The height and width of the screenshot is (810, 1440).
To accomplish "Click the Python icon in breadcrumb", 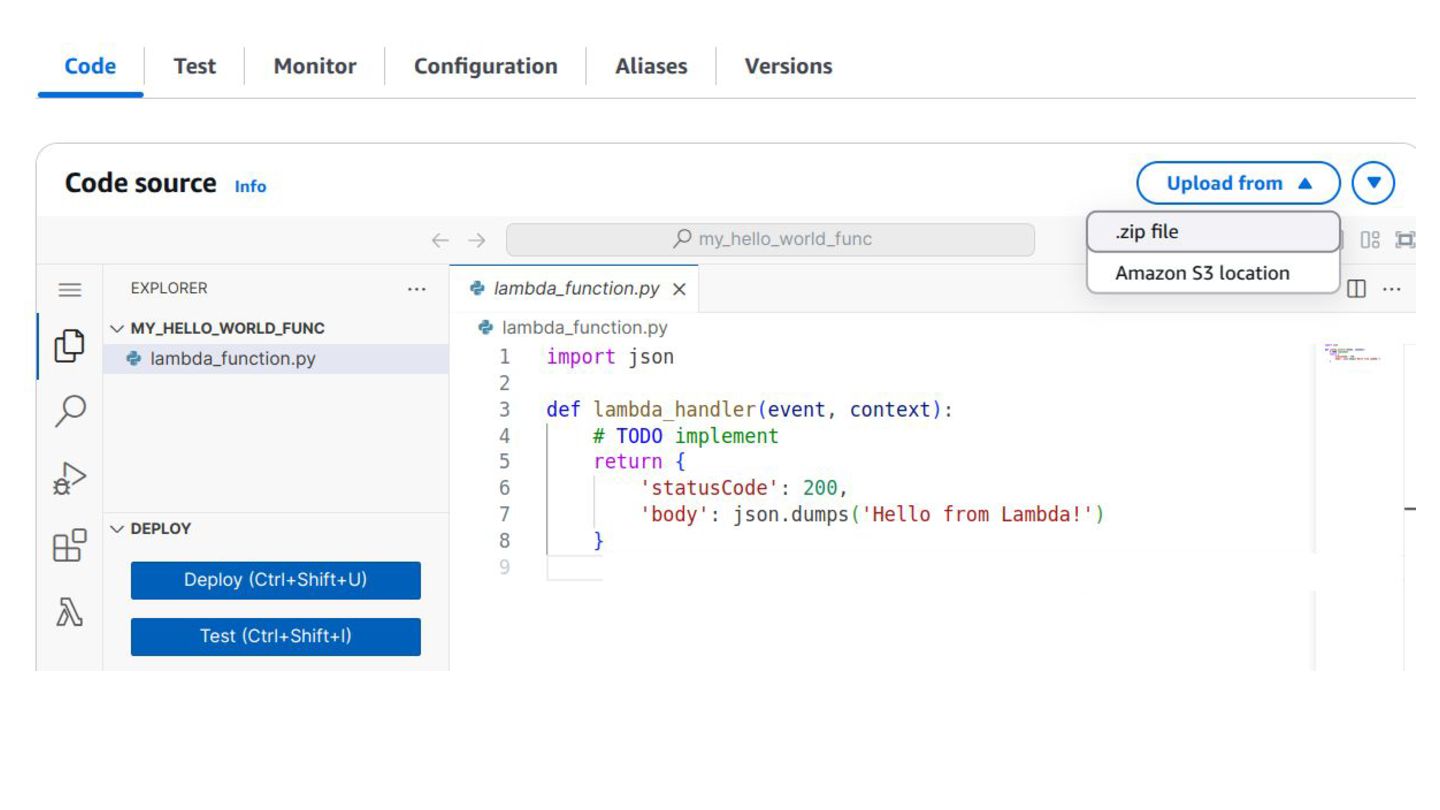I will click(x=486, y=327).
